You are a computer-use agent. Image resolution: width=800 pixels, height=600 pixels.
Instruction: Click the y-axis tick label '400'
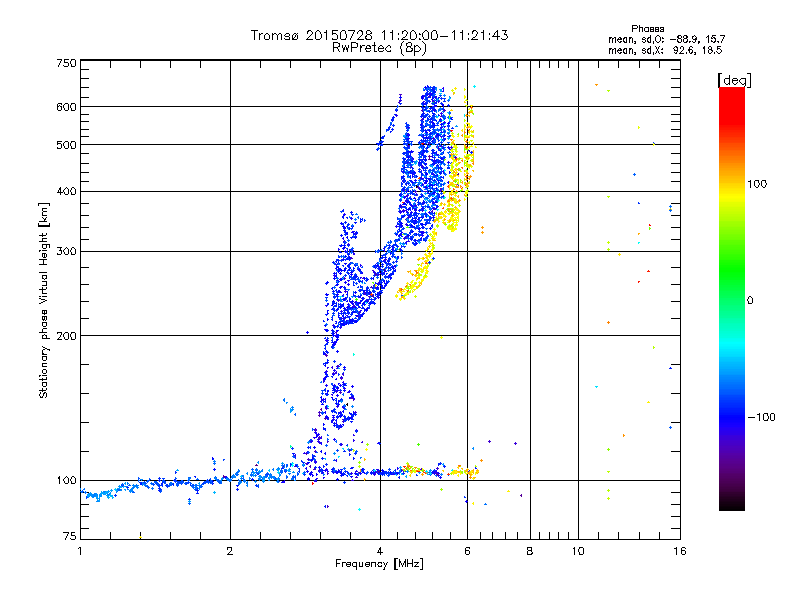(66, 192)
